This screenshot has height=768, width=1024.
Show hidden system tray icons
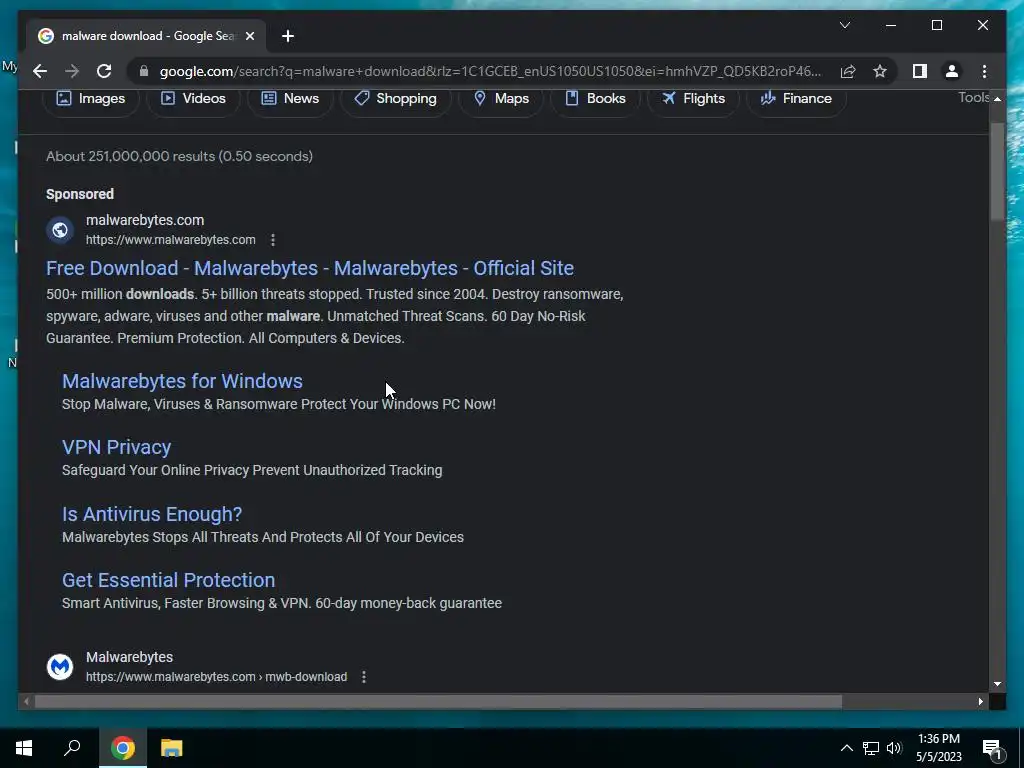846,748
